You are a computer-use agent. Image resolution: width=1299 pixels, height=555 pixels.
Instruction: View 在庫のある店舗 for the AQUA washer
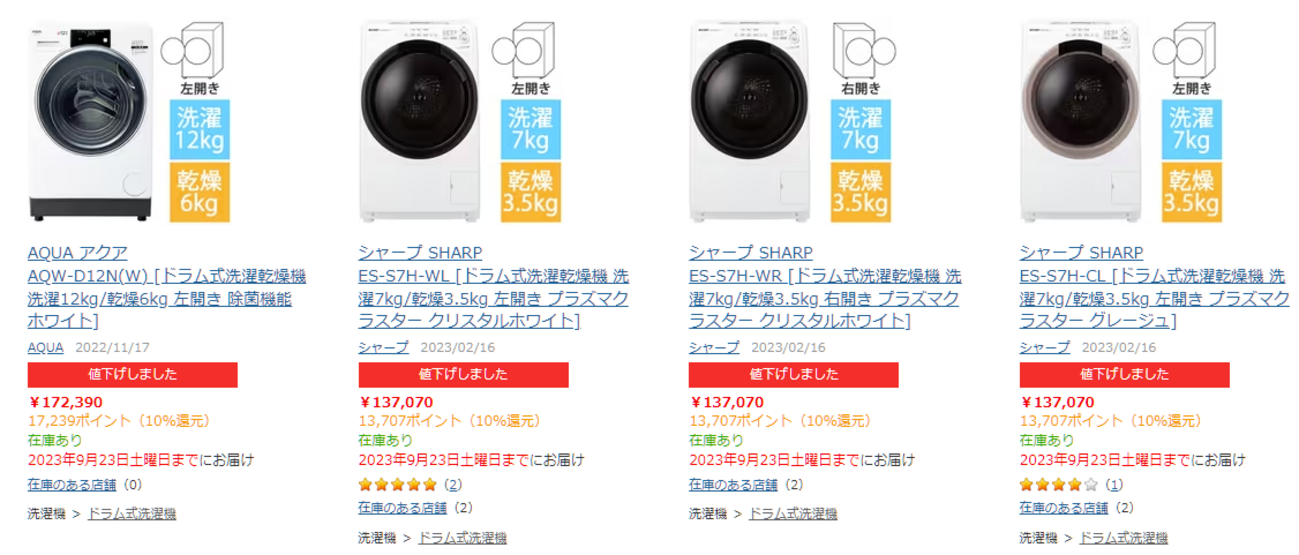[71, 485]
